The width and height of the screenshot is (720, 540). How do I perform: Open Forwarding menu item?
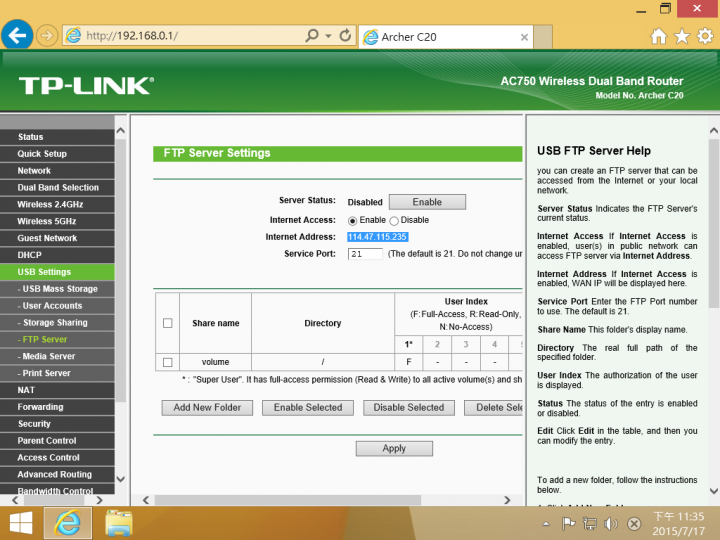coord(57,407)
